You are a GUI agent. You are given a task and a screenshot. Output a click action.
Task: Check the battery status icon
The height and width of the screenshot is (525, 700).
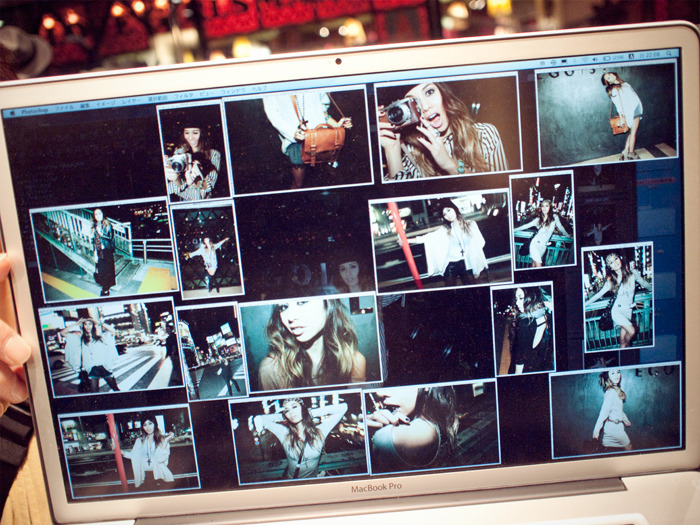point(614,58)
